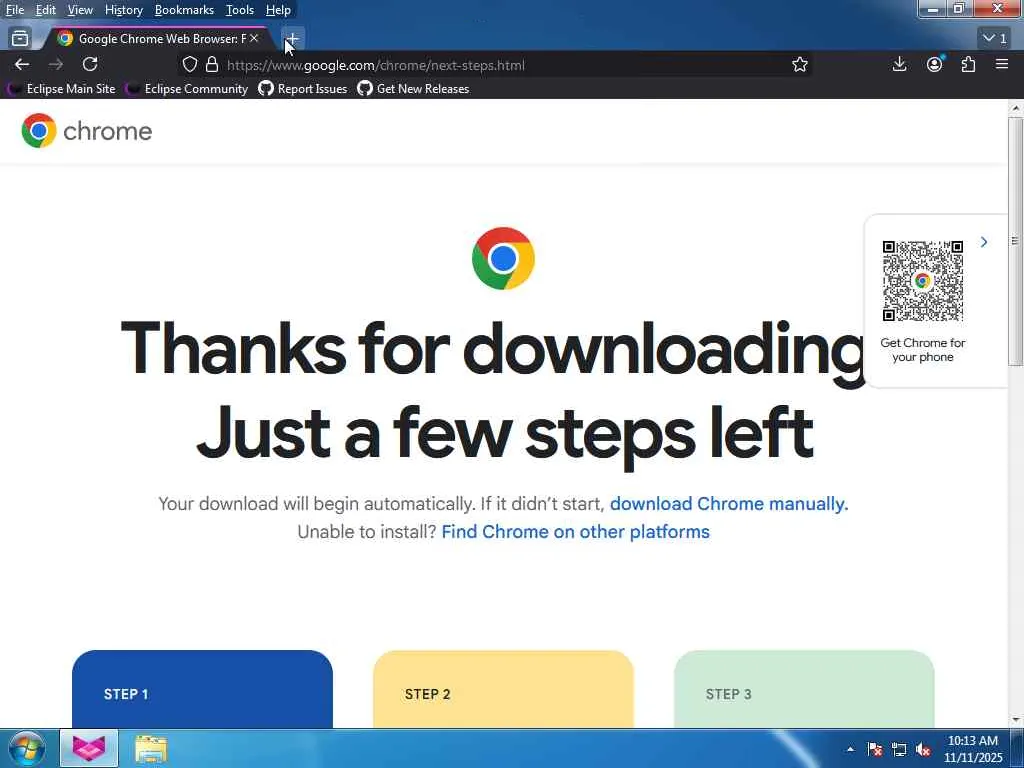Open Windows Explorer from the taskbar

[x=151, y=749]
